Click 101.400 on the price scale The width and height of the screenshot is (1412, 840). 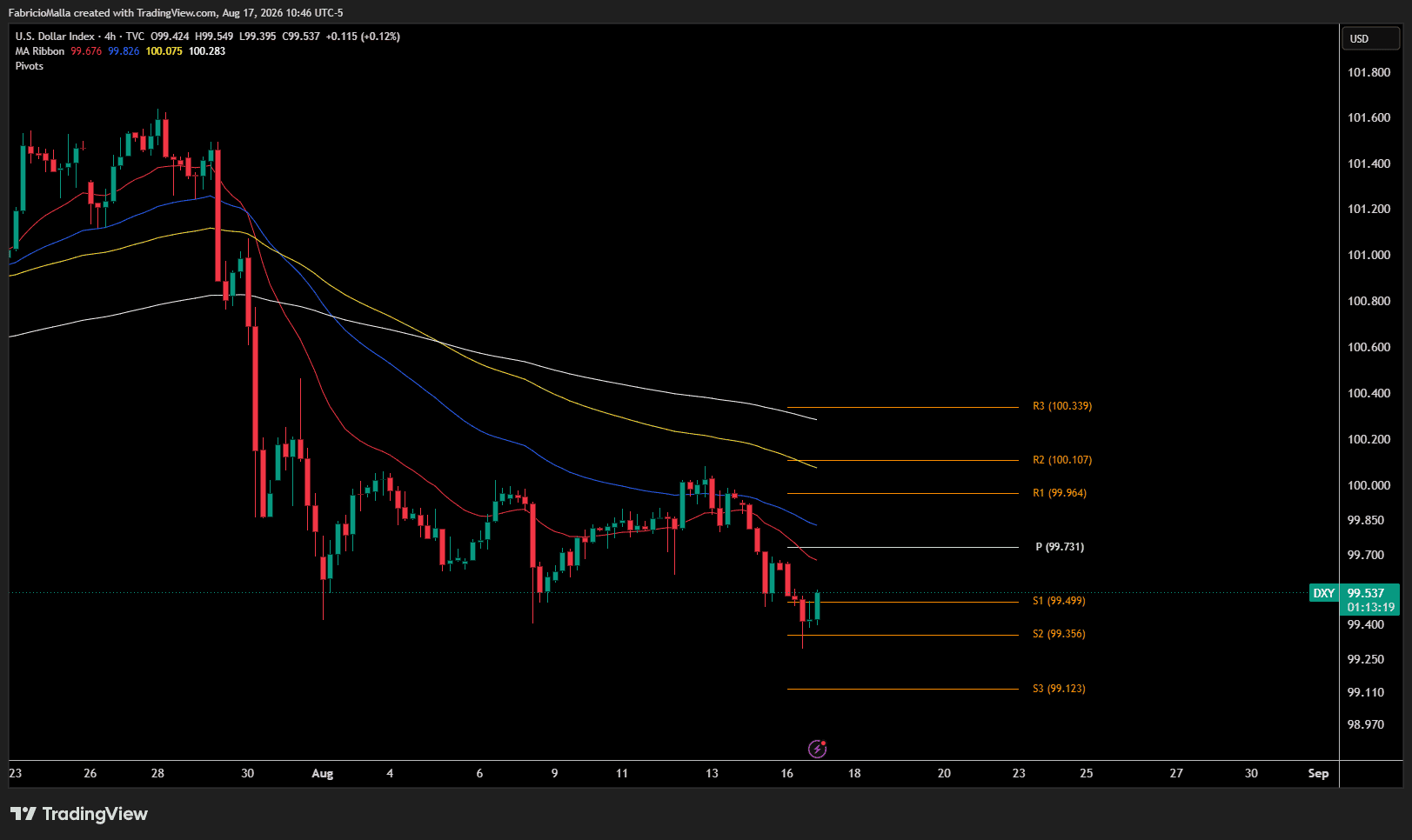(x=1369, y=163)
